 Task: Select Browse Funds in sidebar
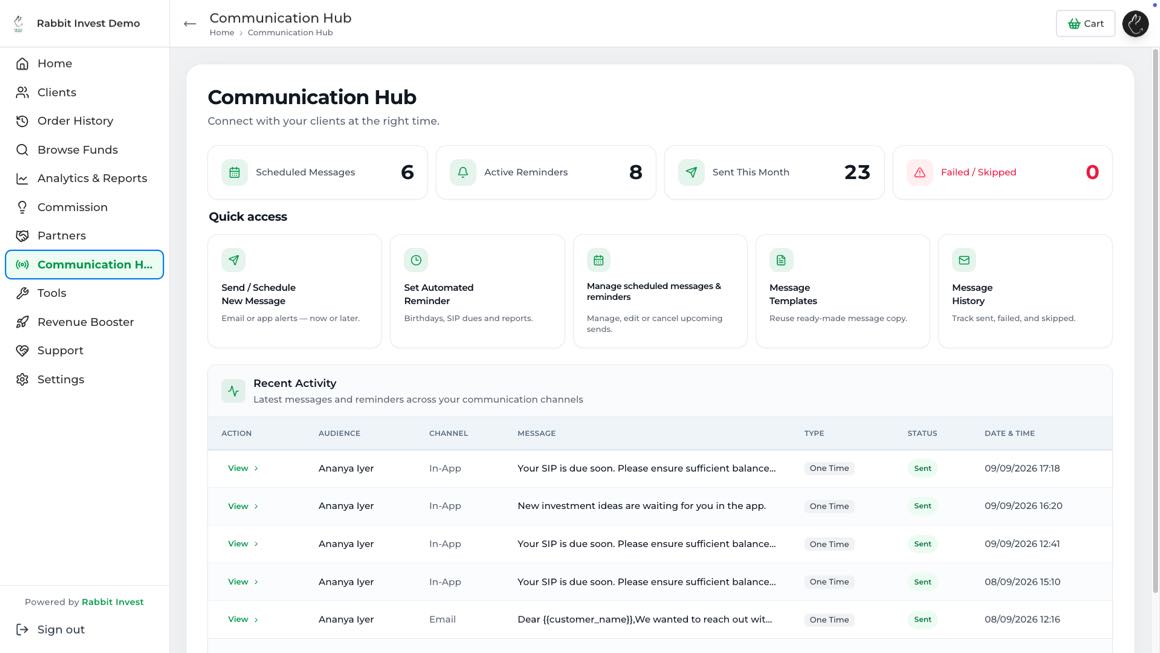click(x=84, y=149)
